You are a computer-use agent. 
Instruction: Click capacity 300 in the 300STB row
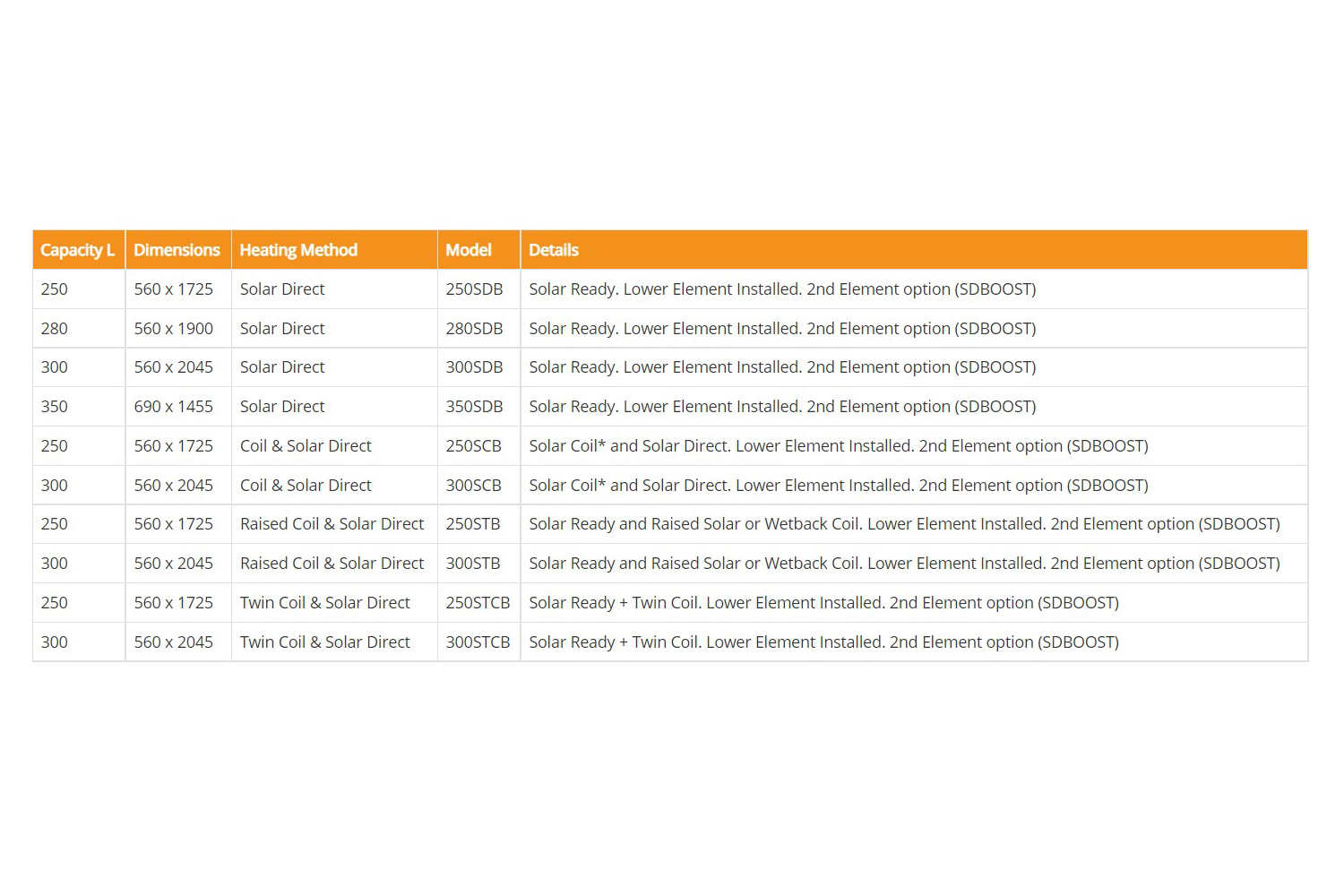pyautogui.click(x=55, y=564)
